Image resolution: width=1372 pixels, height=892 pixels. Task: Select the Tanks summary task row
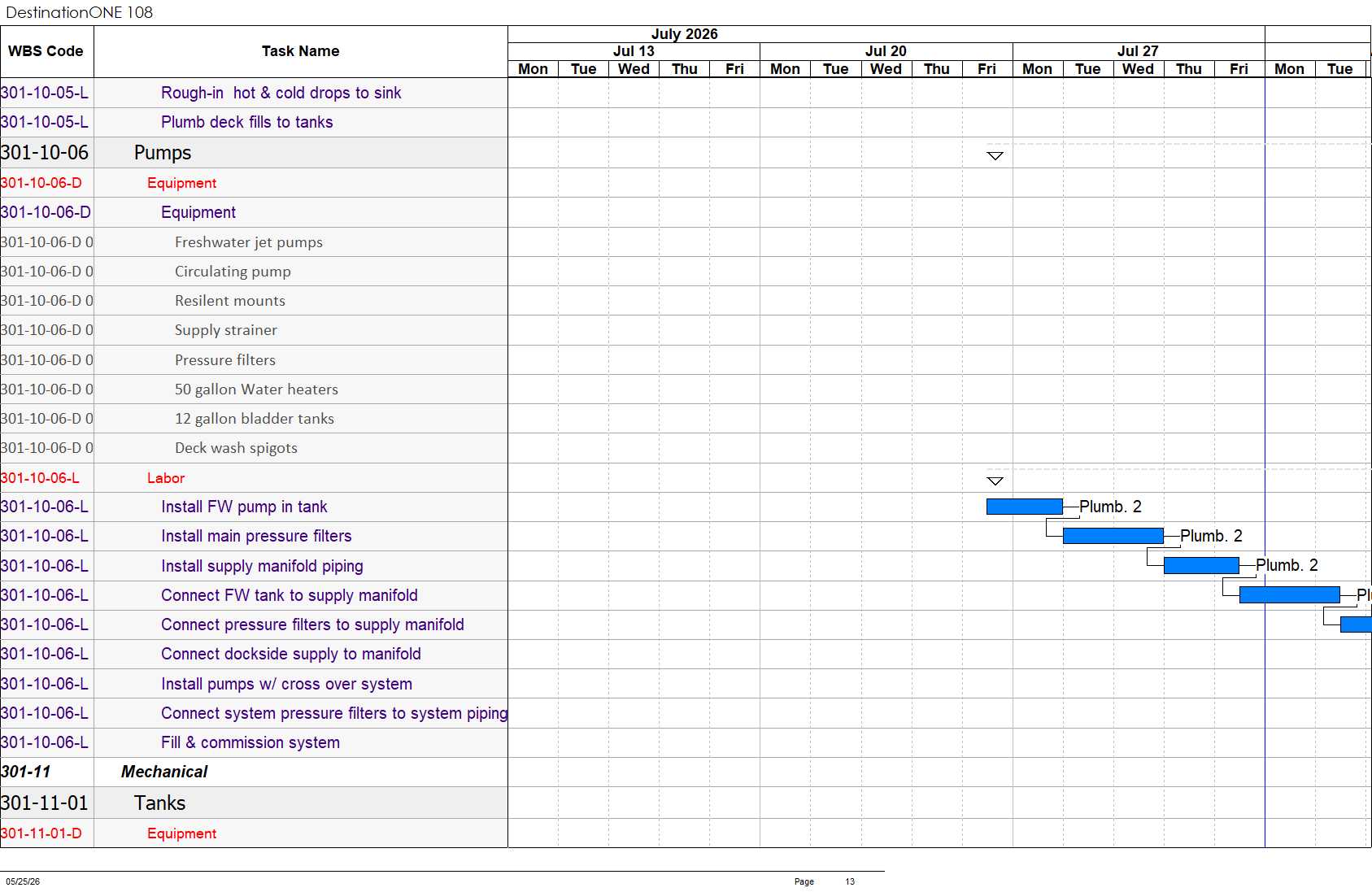(x=254, y=803)
